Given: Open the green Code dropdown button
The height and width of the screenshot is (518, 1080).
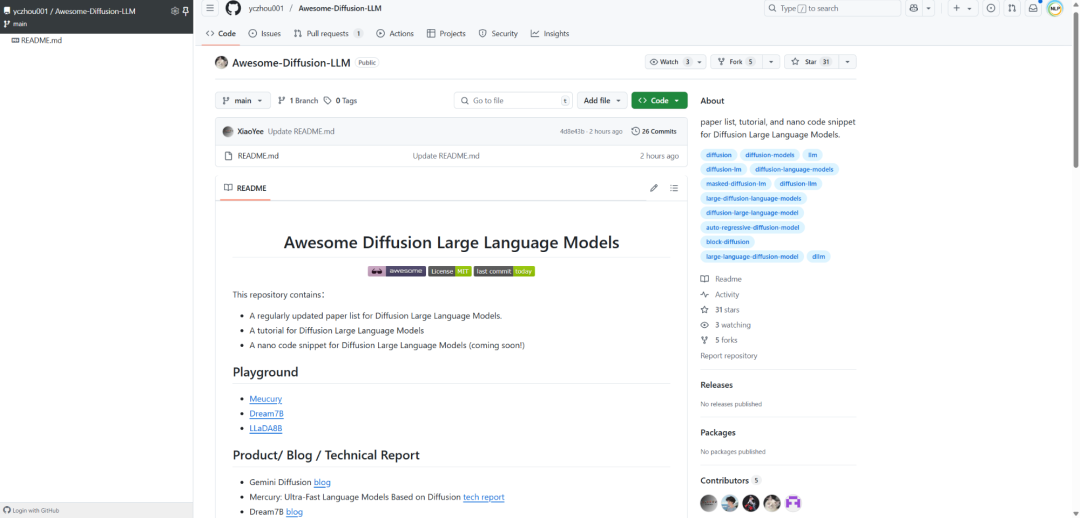Looking at the screenshot, I should pos(659,101).
